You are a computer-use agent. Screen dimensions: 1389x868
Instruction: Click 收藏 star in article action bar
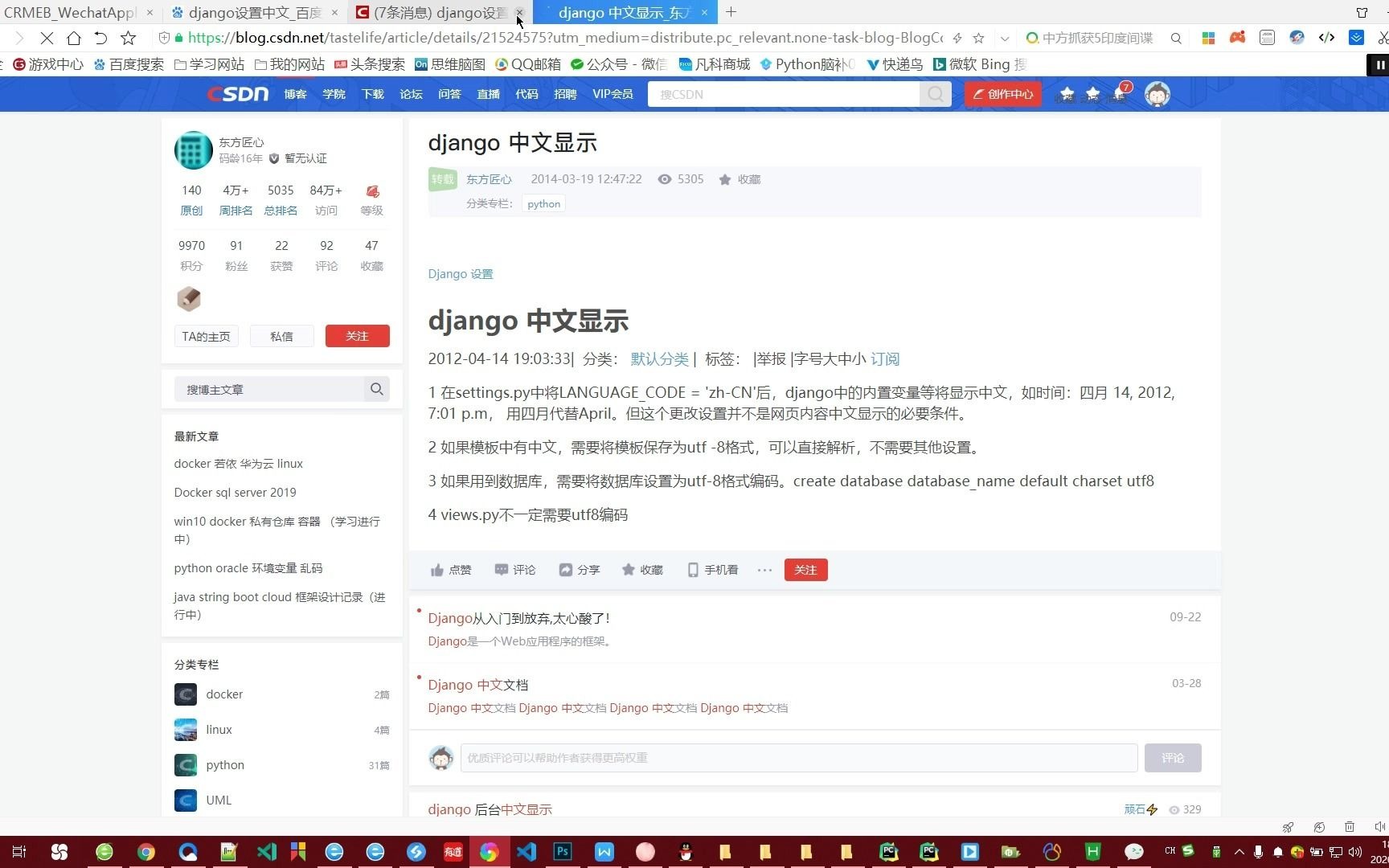click(628, 570)
